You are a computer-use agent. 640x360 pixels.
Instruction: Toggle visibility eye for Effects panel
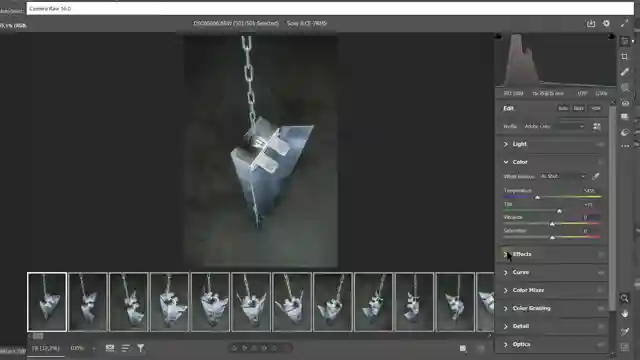point(600,254)
